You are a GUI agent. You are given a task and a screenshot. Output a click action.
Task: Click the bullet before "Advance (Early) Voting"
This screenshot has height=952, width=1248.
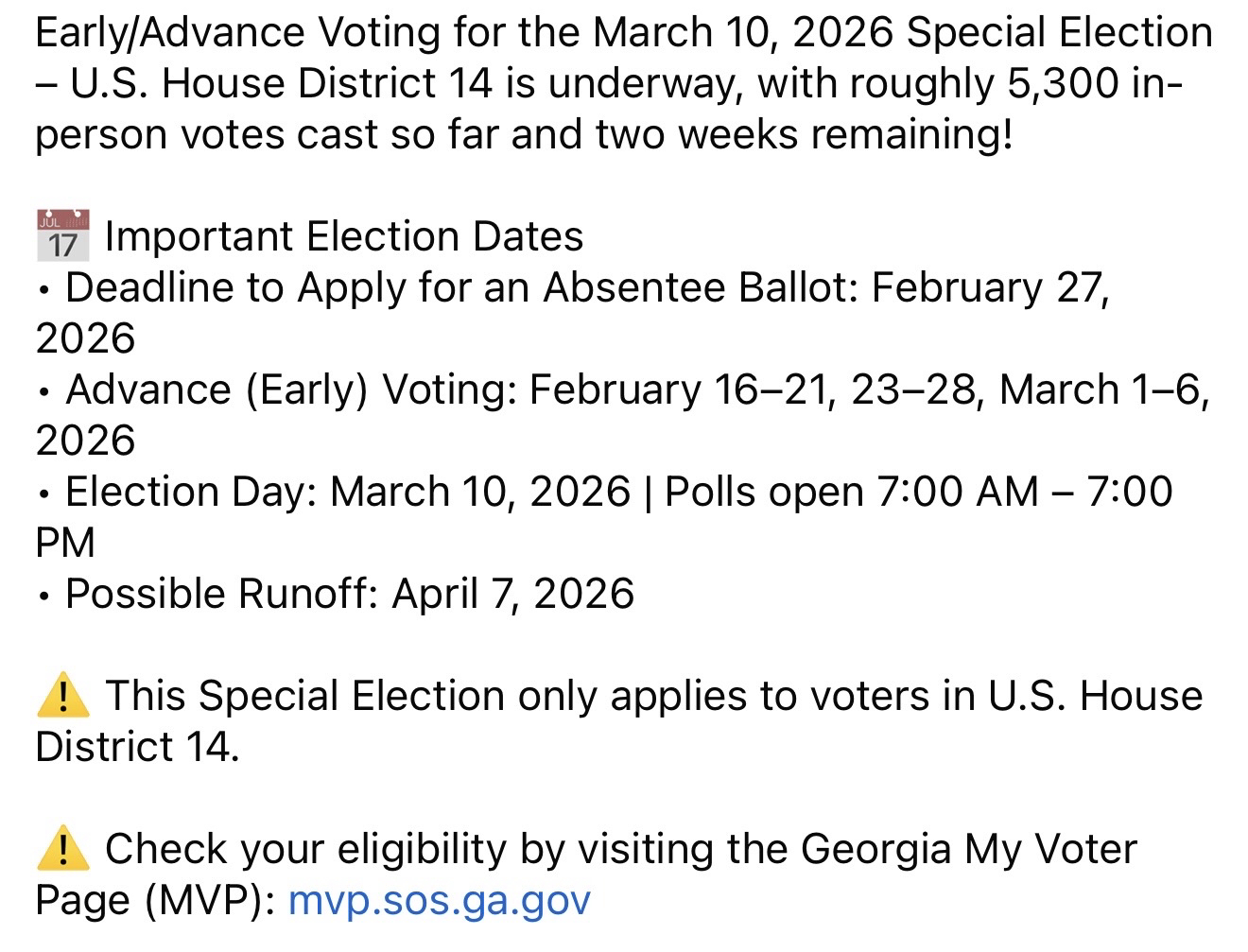click(x=44, y=391)
